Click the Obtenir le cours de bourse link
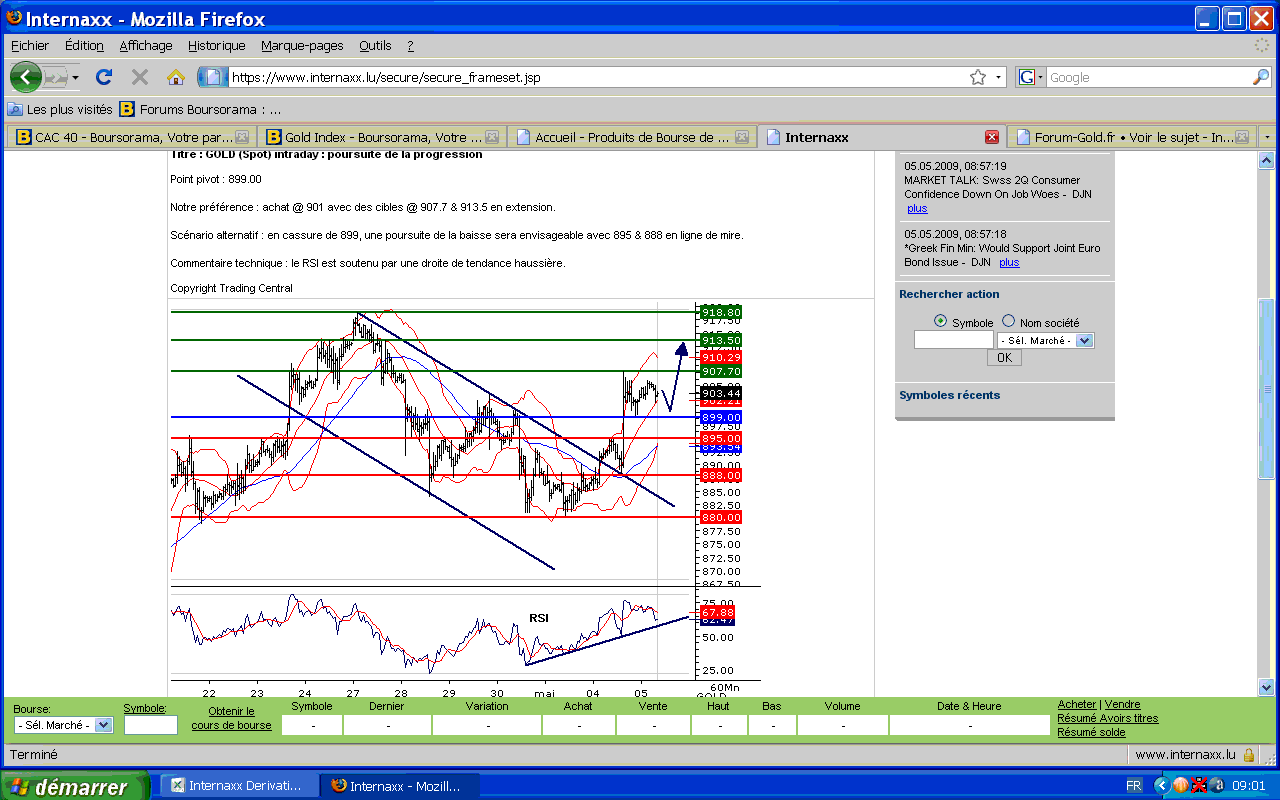Image resolution: width=1280 pixels, height=800 pixels. (x=231, y=718)
